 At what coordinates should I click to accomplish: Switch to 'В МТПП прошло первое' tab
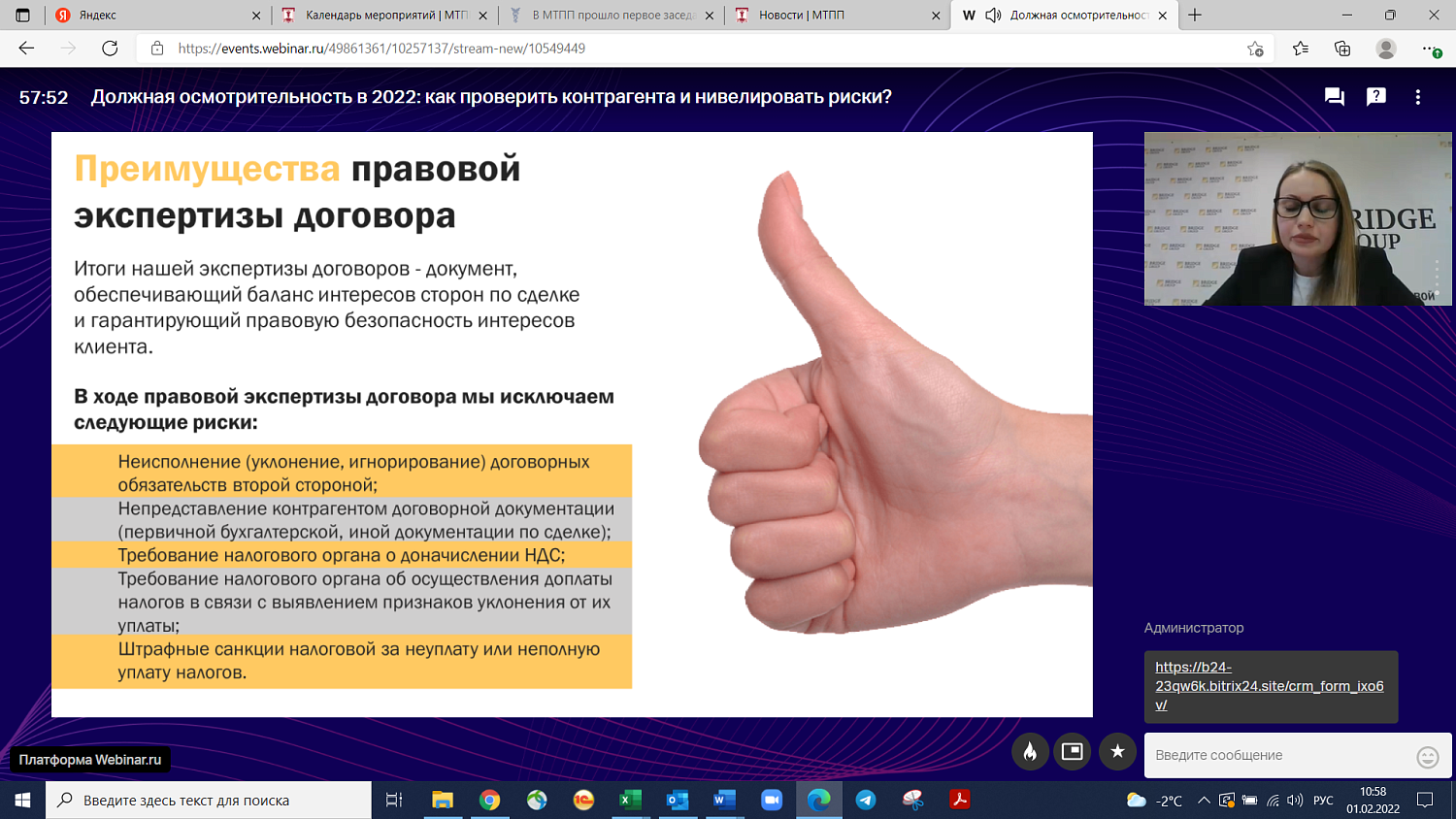(x=612, y=16)
